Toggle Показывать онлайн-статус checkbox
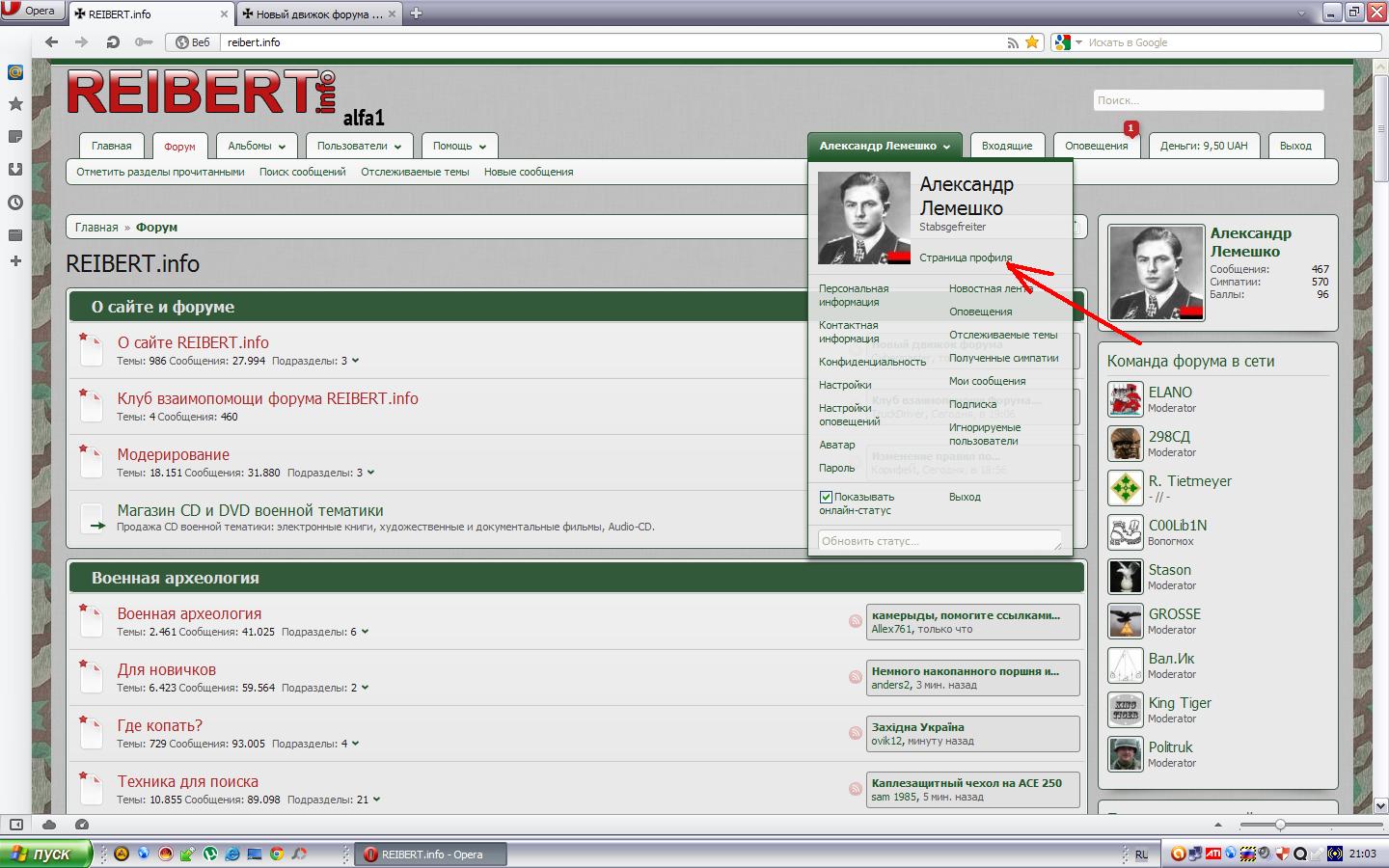This screenshot has width=1389, height=868. tap(826, 498)
